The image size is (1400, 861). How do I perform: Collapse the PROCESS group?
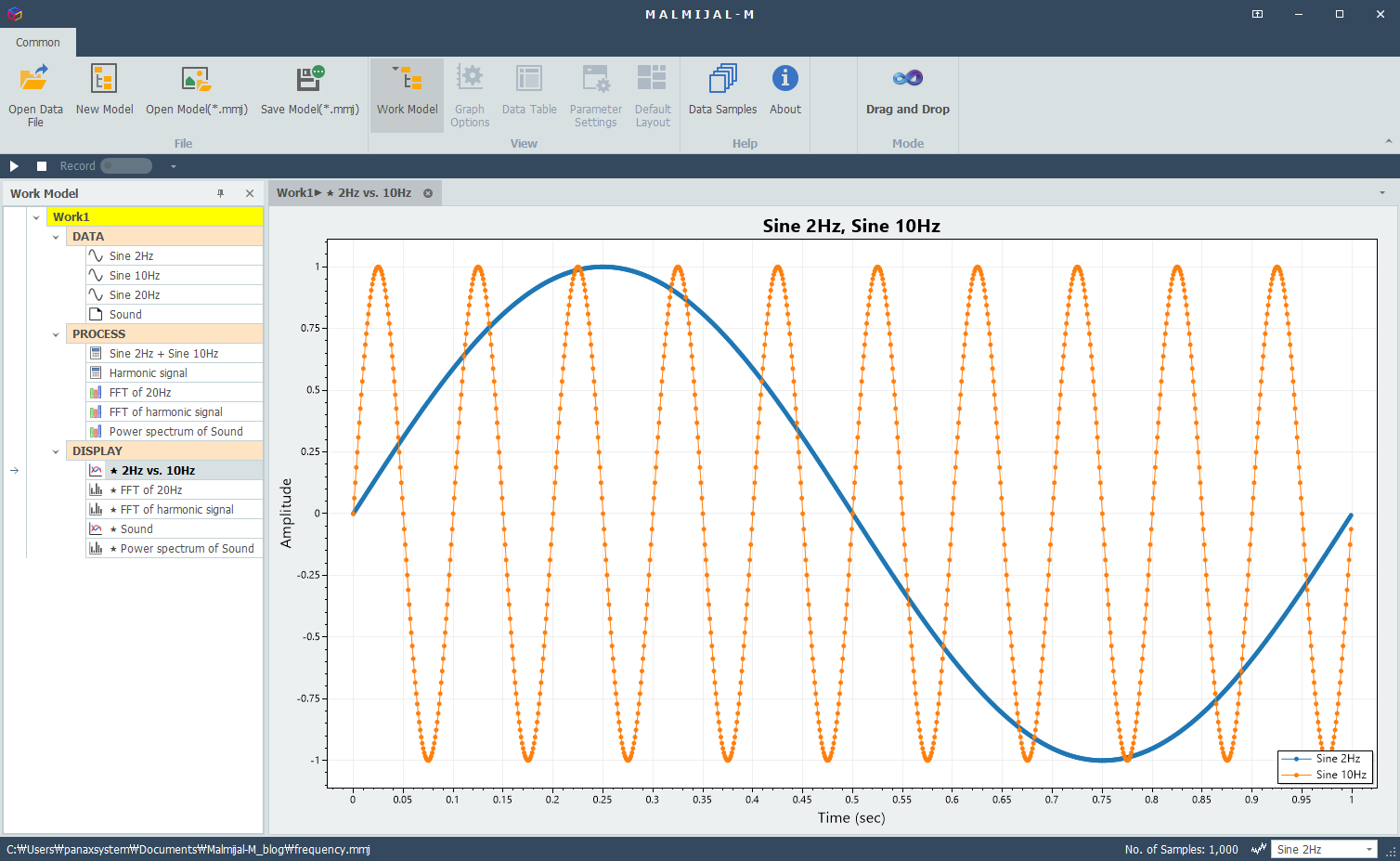click(x=56, y=334)
